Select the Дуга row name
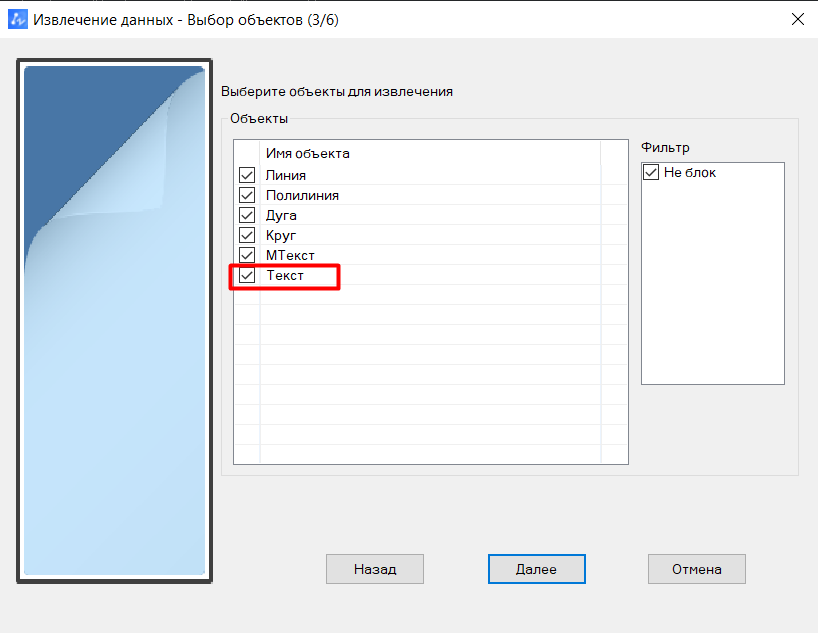The width and height of the screenshot is (818, 633). click(281, 215)
